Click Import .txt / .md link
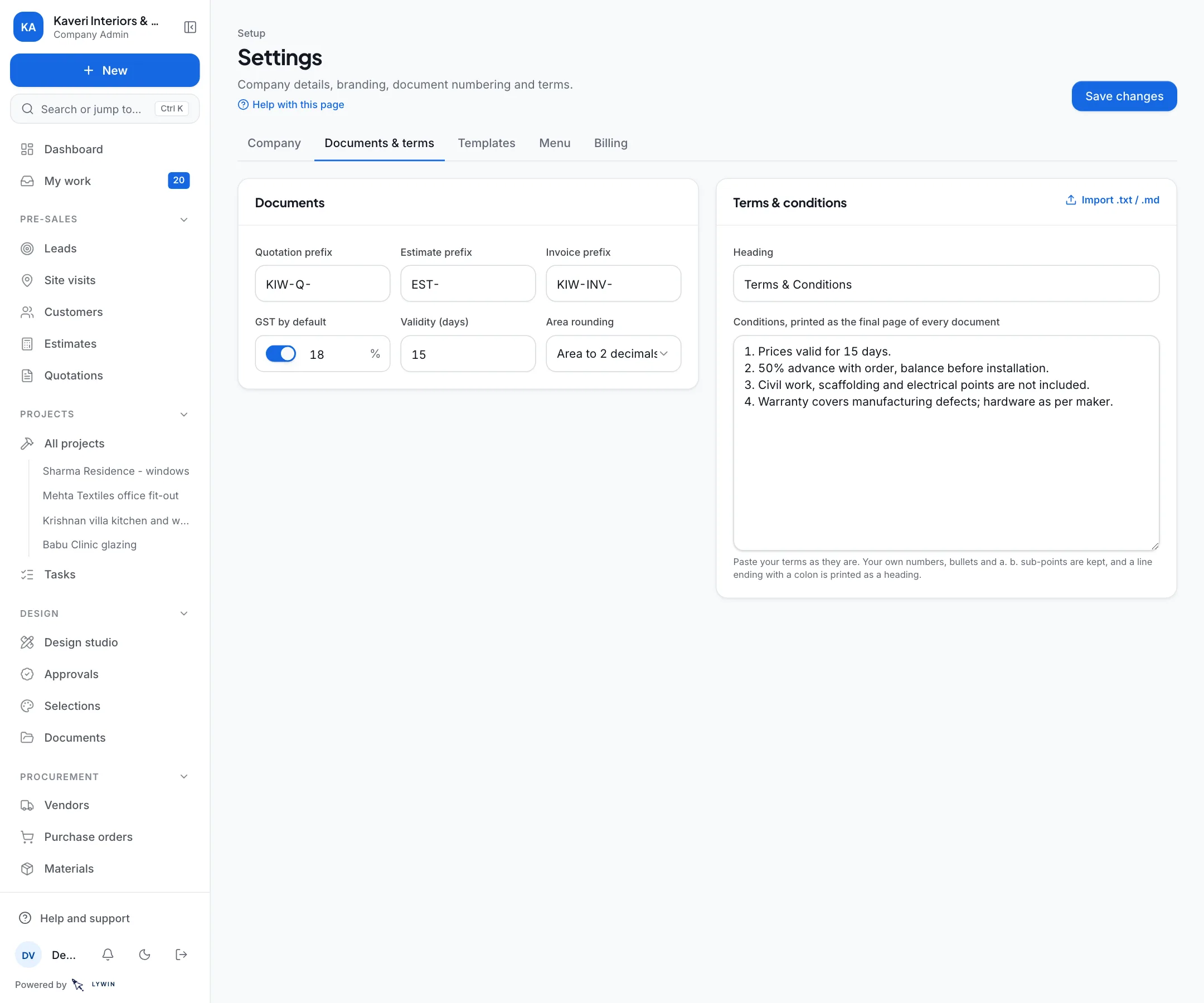Screen dimensions: 1204x1003 (1112, 200)
